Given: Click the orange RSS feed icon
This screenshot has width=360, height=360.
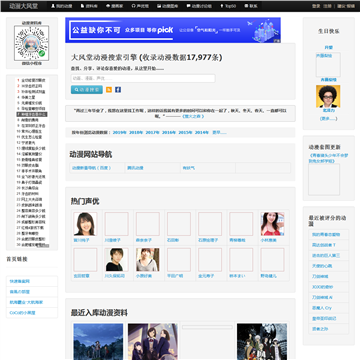Looking at the screenshot, I should point(109,90).
